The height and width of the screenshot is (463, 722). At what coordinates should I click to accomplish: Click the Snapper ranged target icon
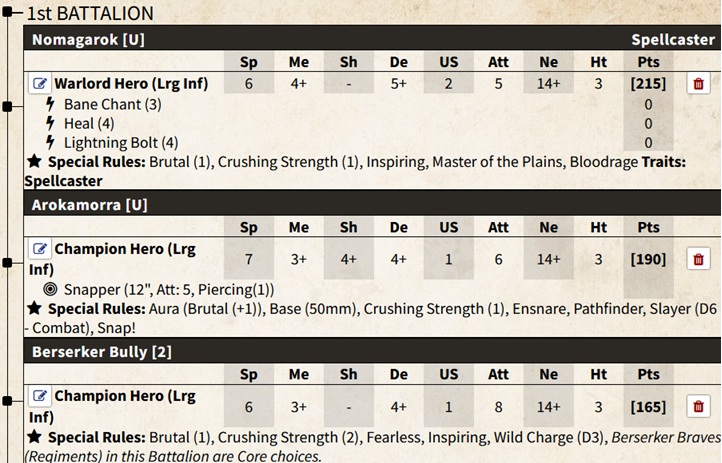pyautogui.click(x=50, y=289)
